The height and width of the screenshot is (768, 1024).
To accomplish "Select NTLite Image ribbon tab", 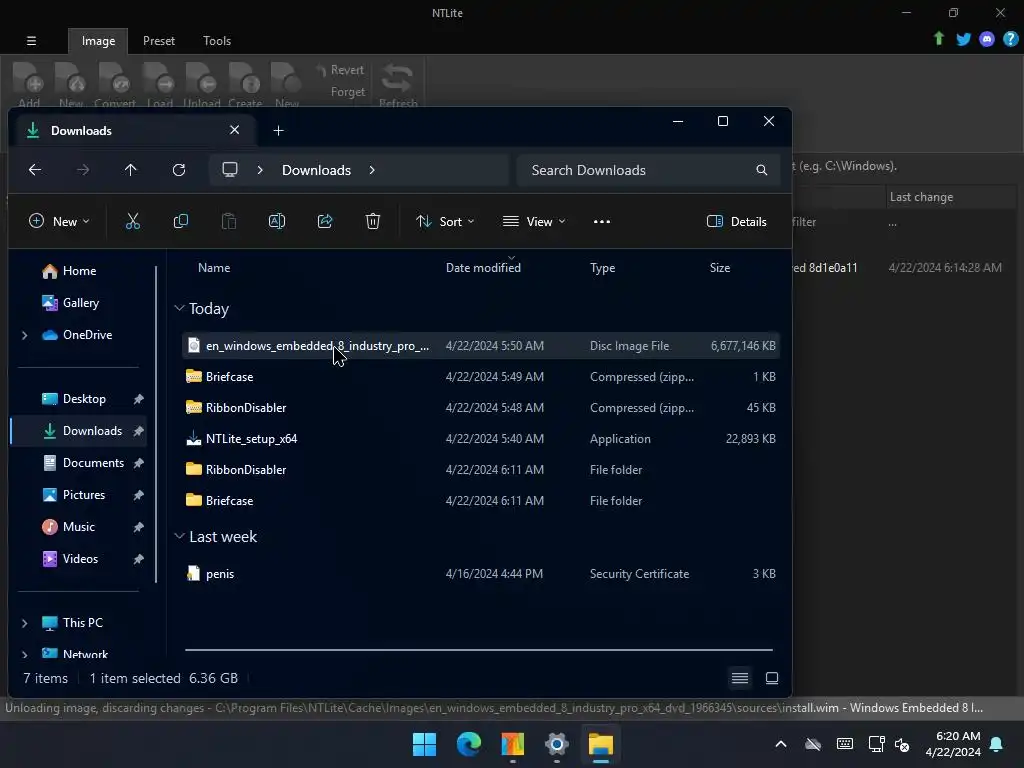I will pos(99,40).
